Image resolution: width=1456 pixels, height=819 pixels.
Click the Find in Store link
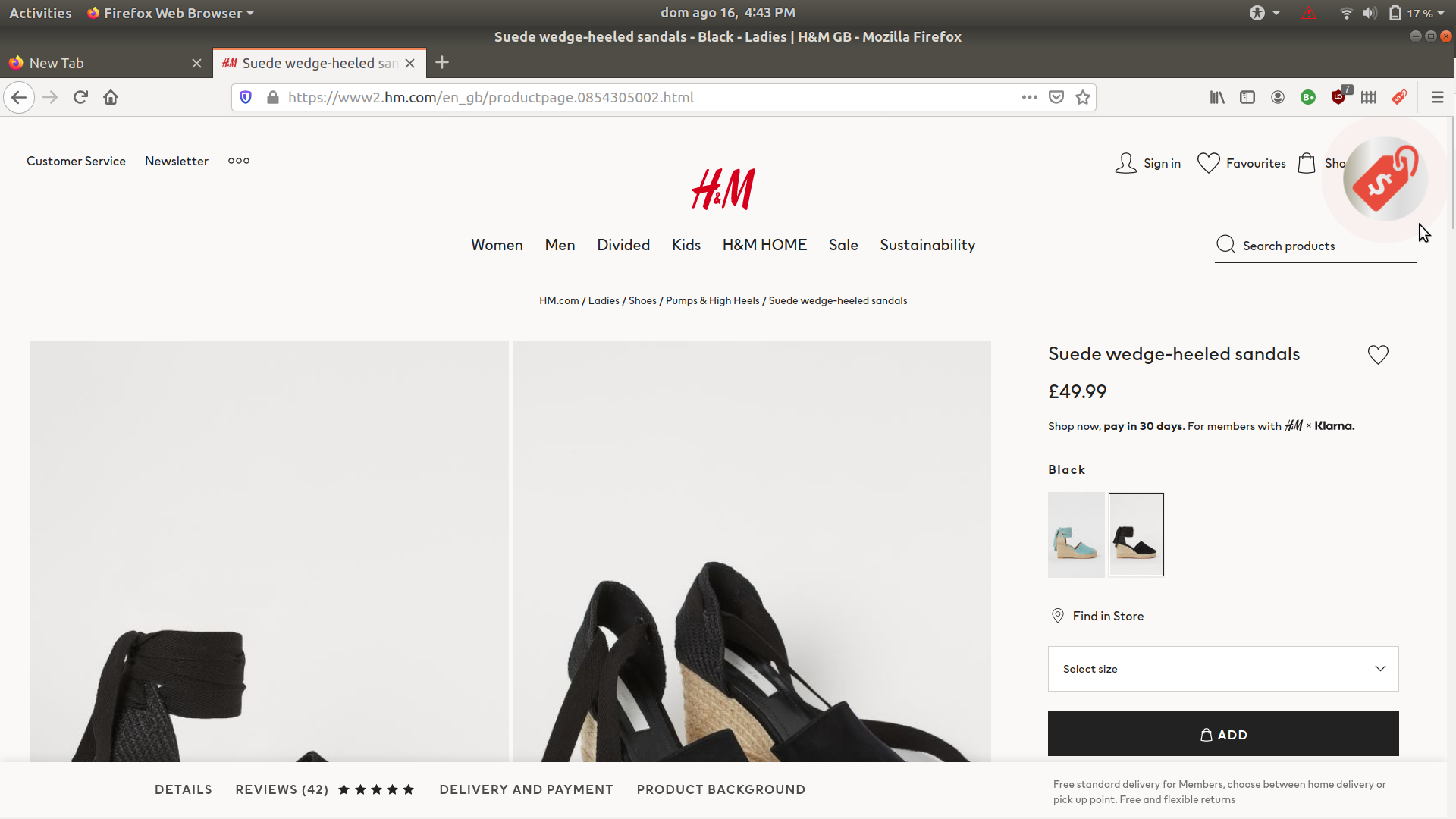[x=1107, y=616]
